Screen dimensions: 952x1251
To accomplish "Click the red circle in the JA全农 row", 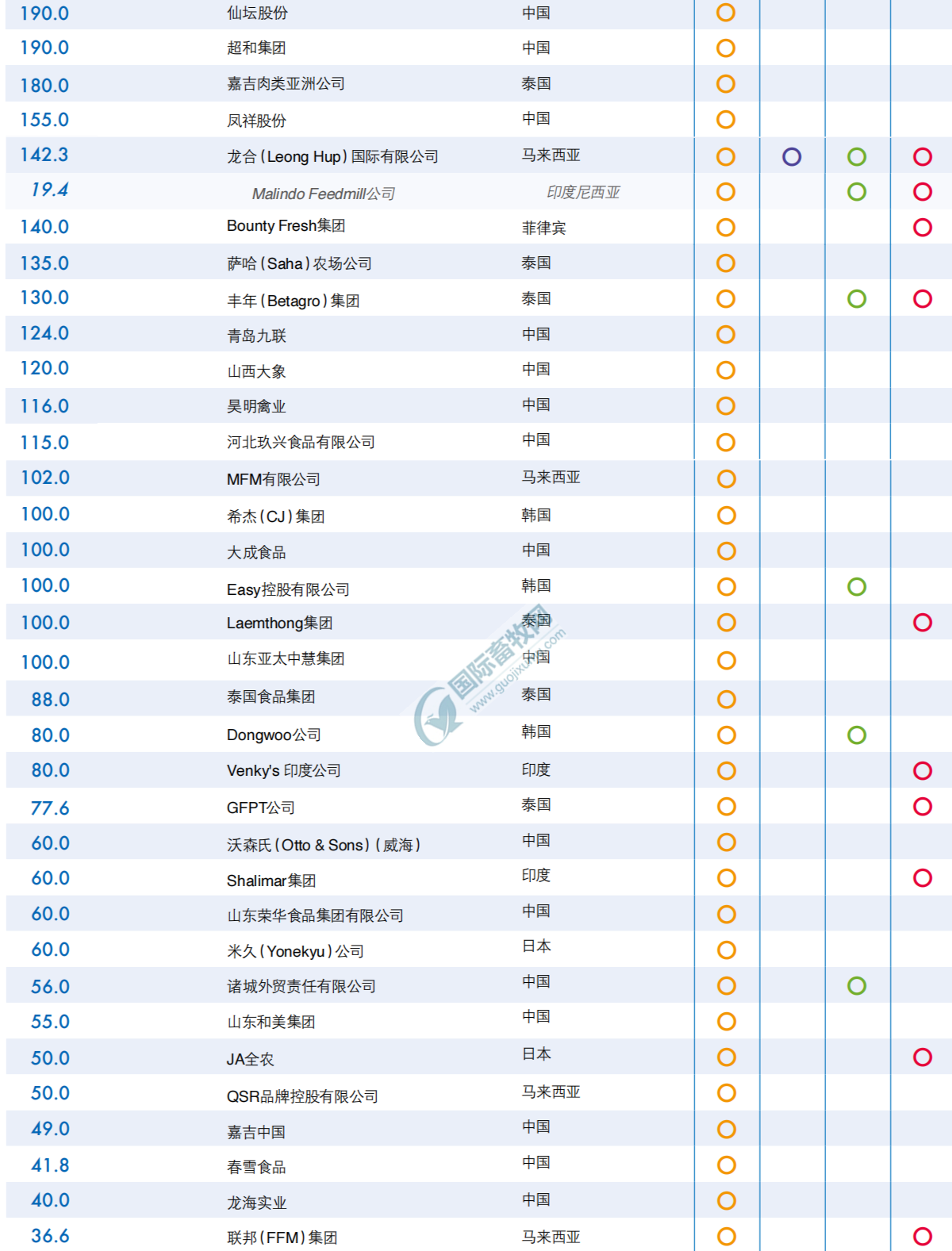I will pyautogui.click(x=922, y=1057).
